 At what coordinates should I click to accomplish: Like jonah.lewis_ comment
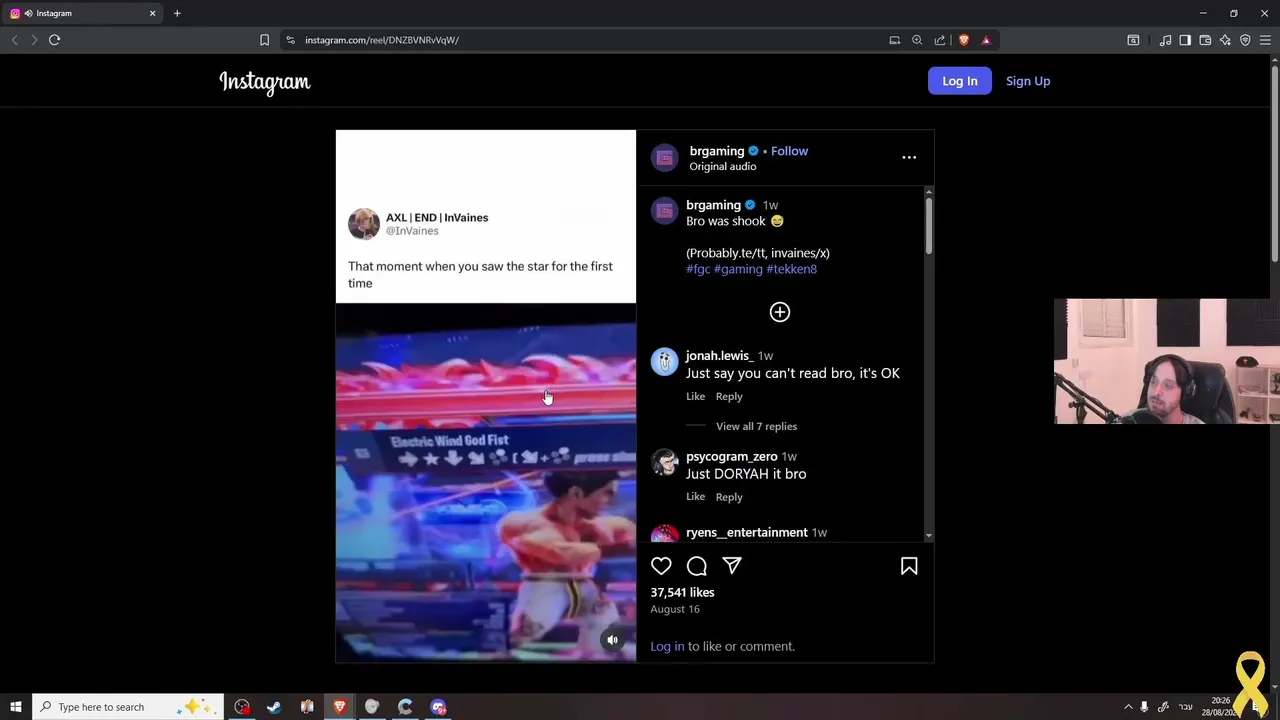(x=695, y=397)
